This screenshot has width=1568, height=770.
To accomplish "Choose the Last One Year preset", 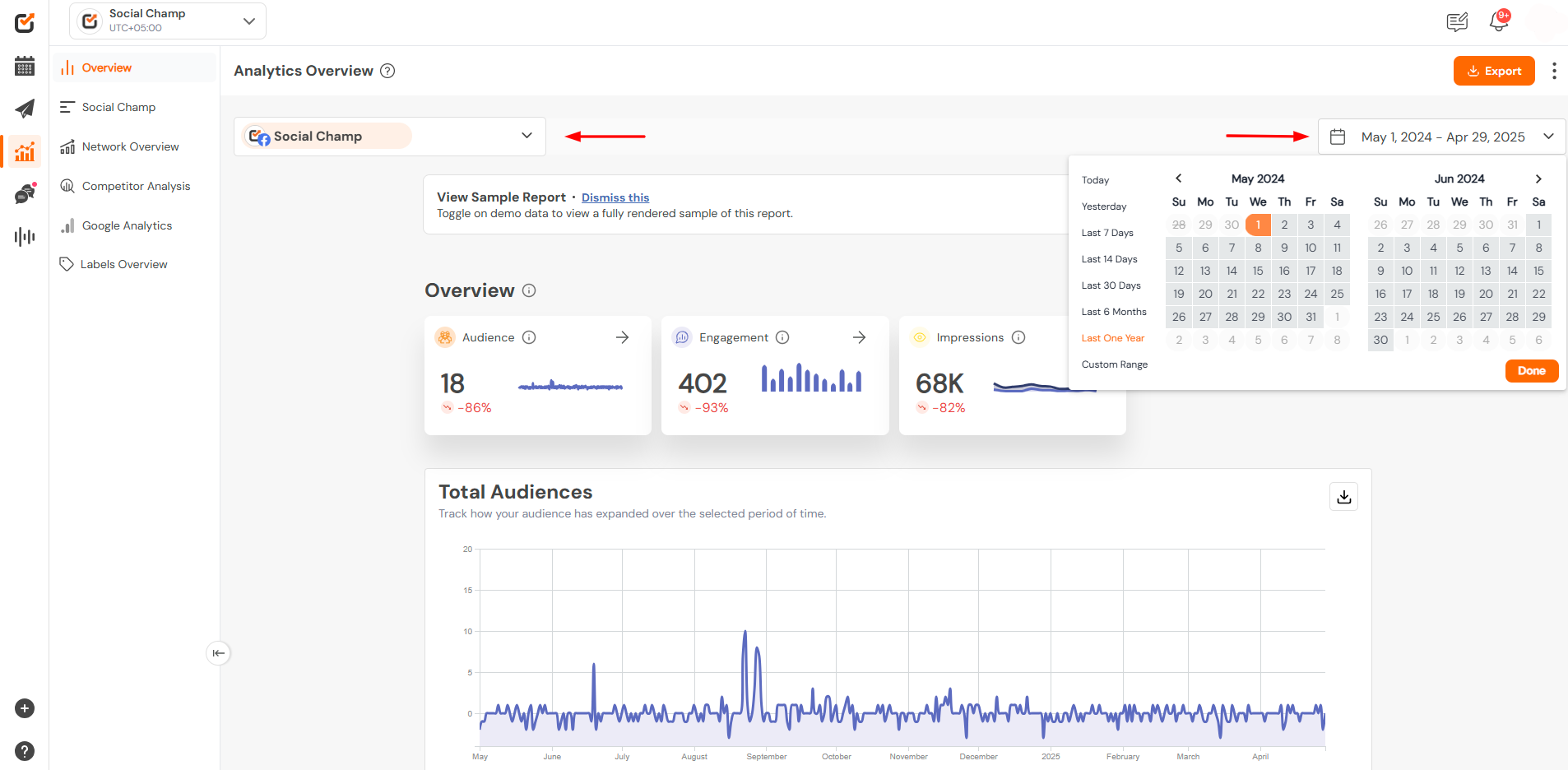I will 1113,338.
